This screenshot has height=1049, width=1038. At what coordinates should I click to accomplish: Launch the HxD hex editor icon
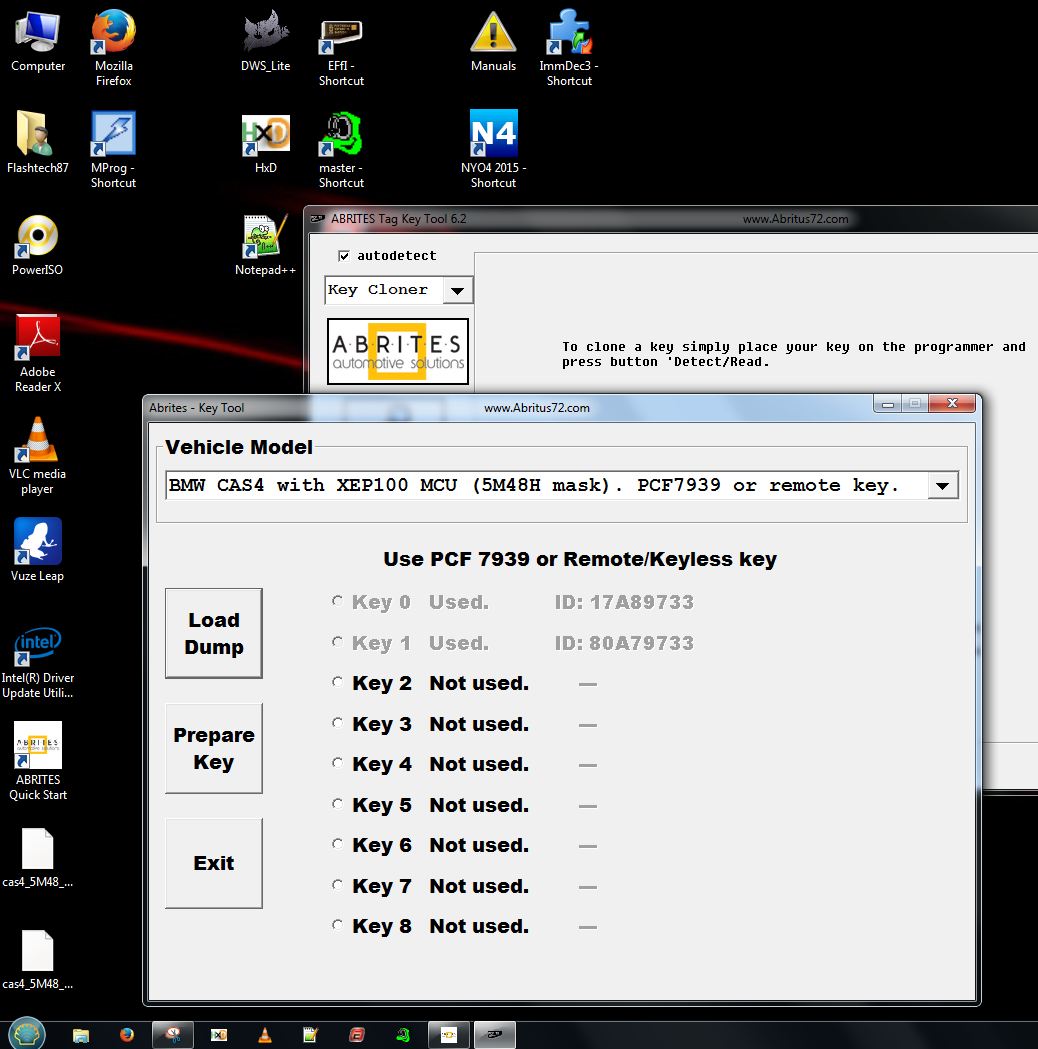[265, 134]
